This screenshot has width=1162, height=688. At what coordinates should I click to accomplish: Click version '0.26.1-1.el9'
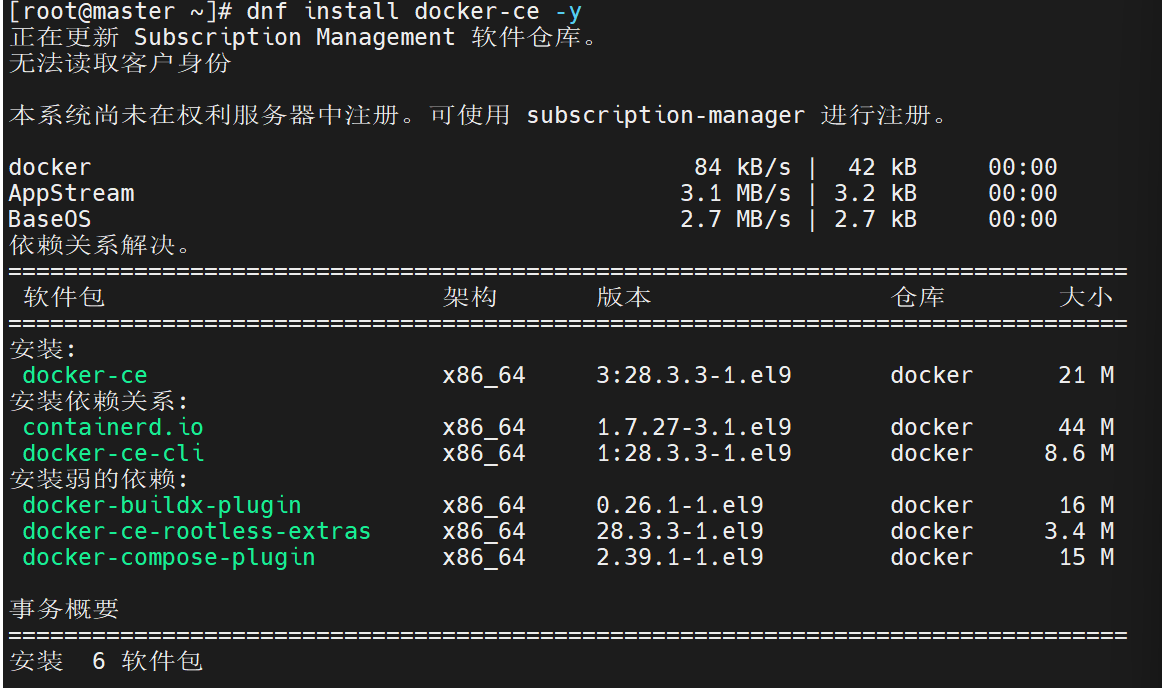click(680, 506)
